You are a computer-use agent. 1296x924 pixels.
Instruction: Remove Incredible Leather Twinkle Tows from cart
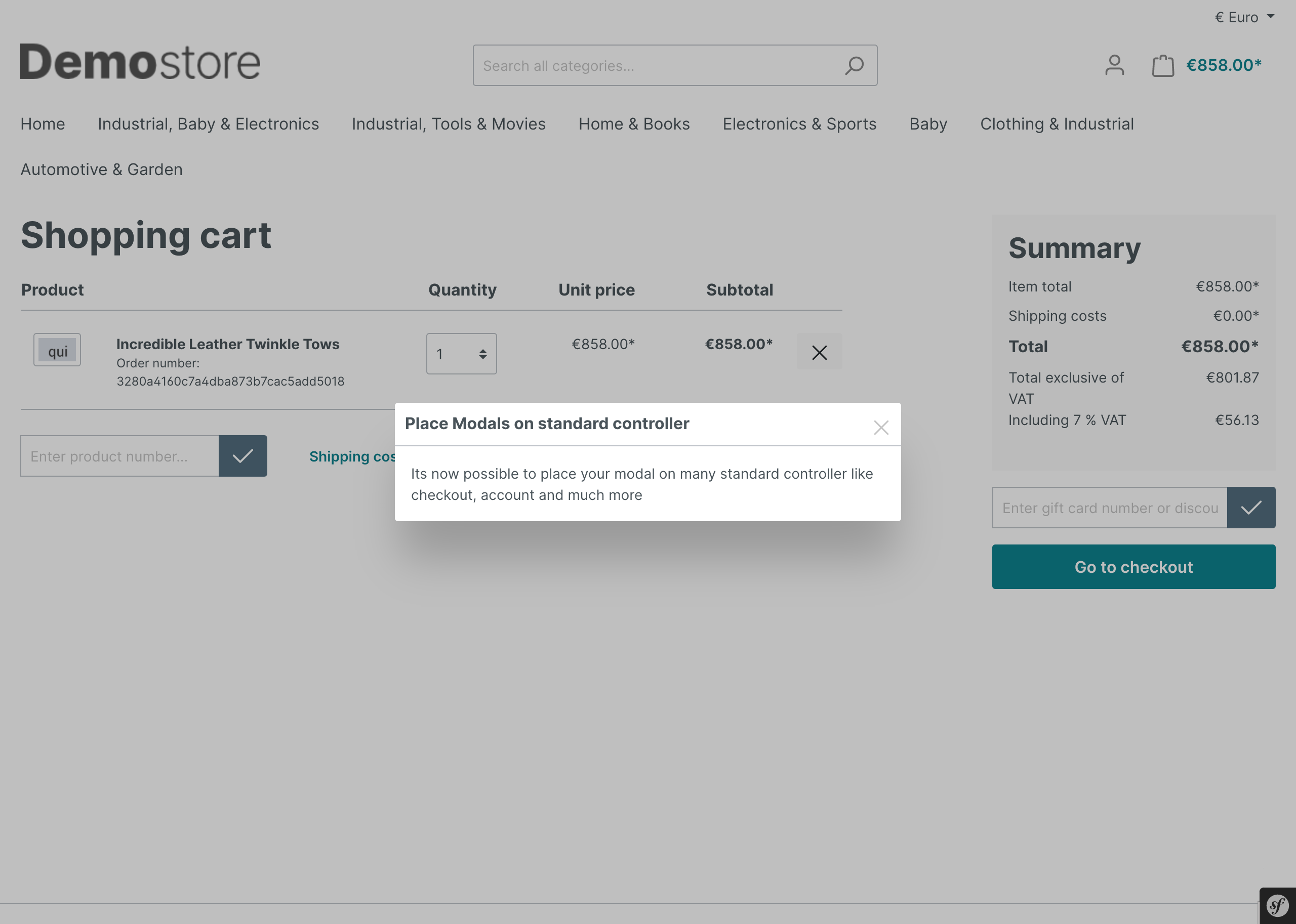pyautogui.click(x=819, y=352)
